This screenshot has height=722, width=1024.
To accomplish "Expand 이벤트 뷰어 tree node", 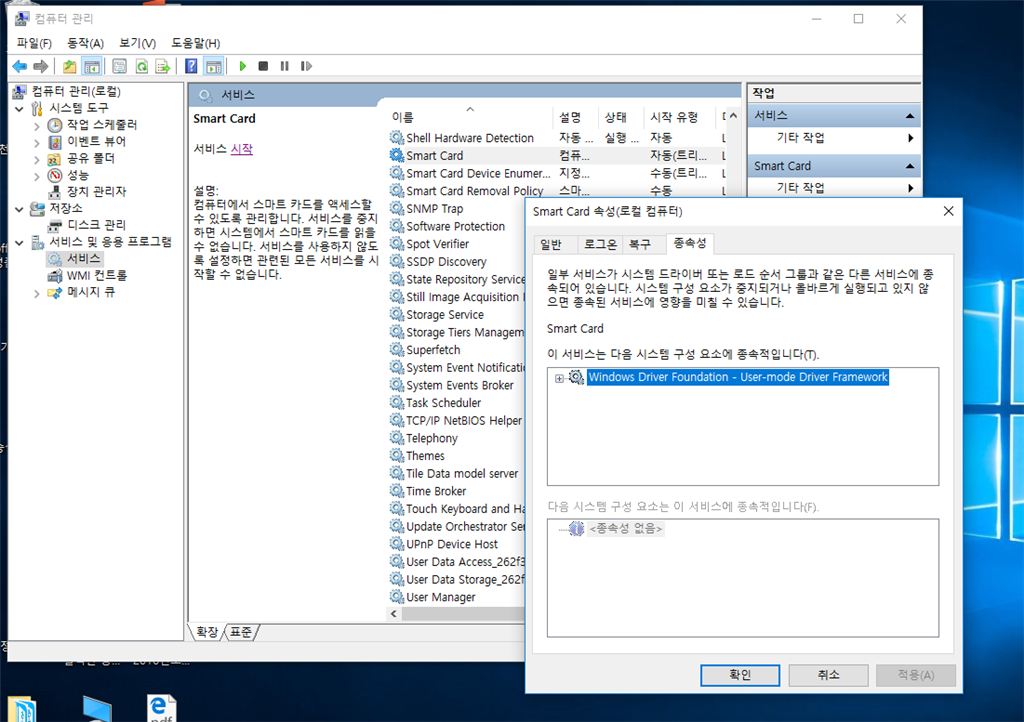I will (x=37, y=142).
